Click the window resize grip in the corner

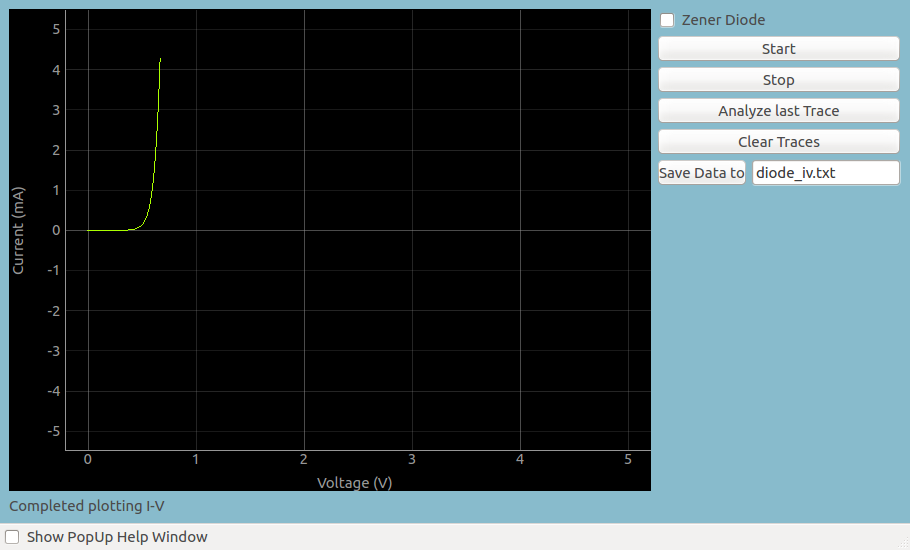904,544
